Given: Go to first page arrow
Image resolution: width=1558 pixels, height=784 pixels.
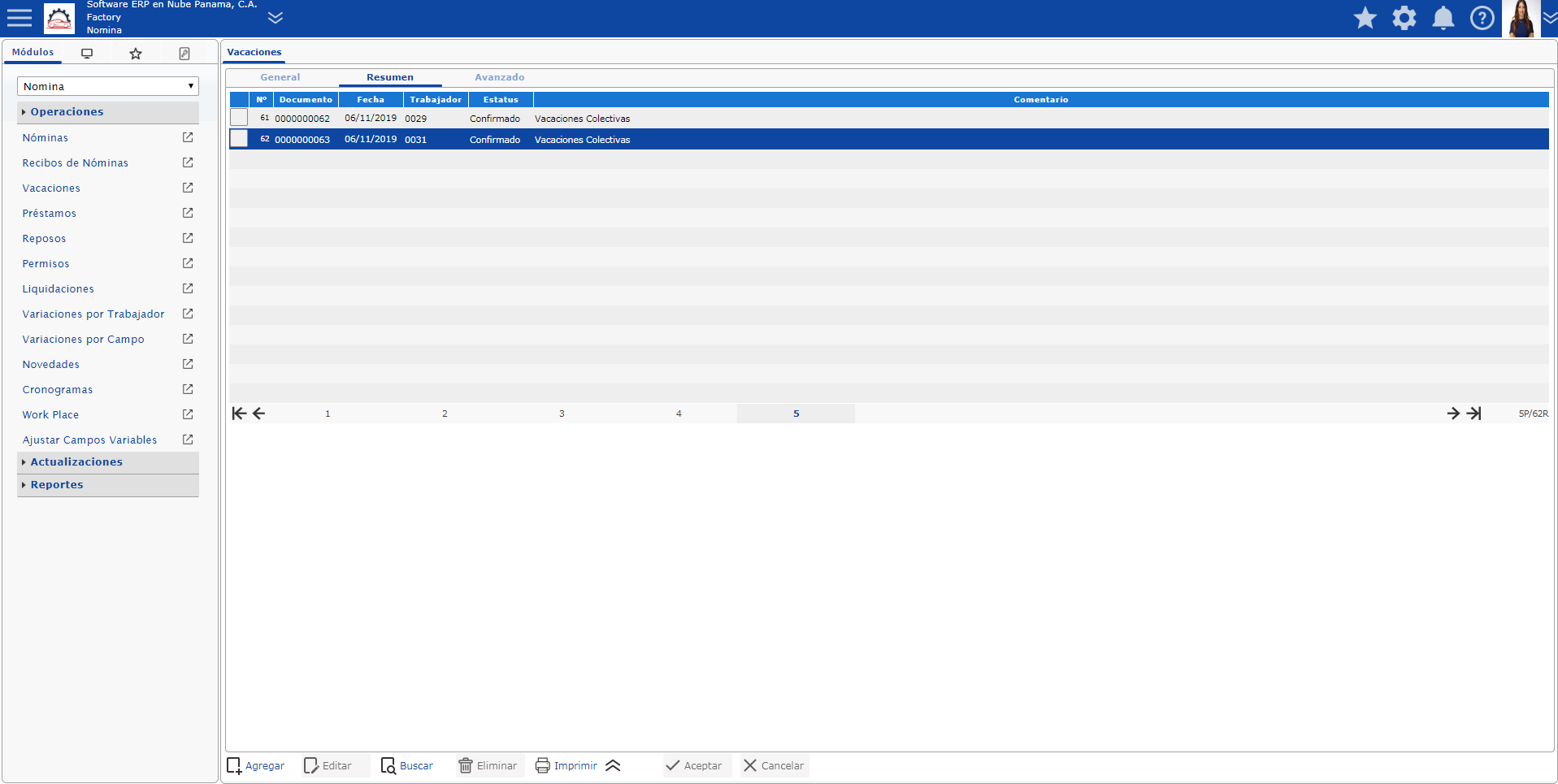Looking at the screenshot, I should point(238,414).
